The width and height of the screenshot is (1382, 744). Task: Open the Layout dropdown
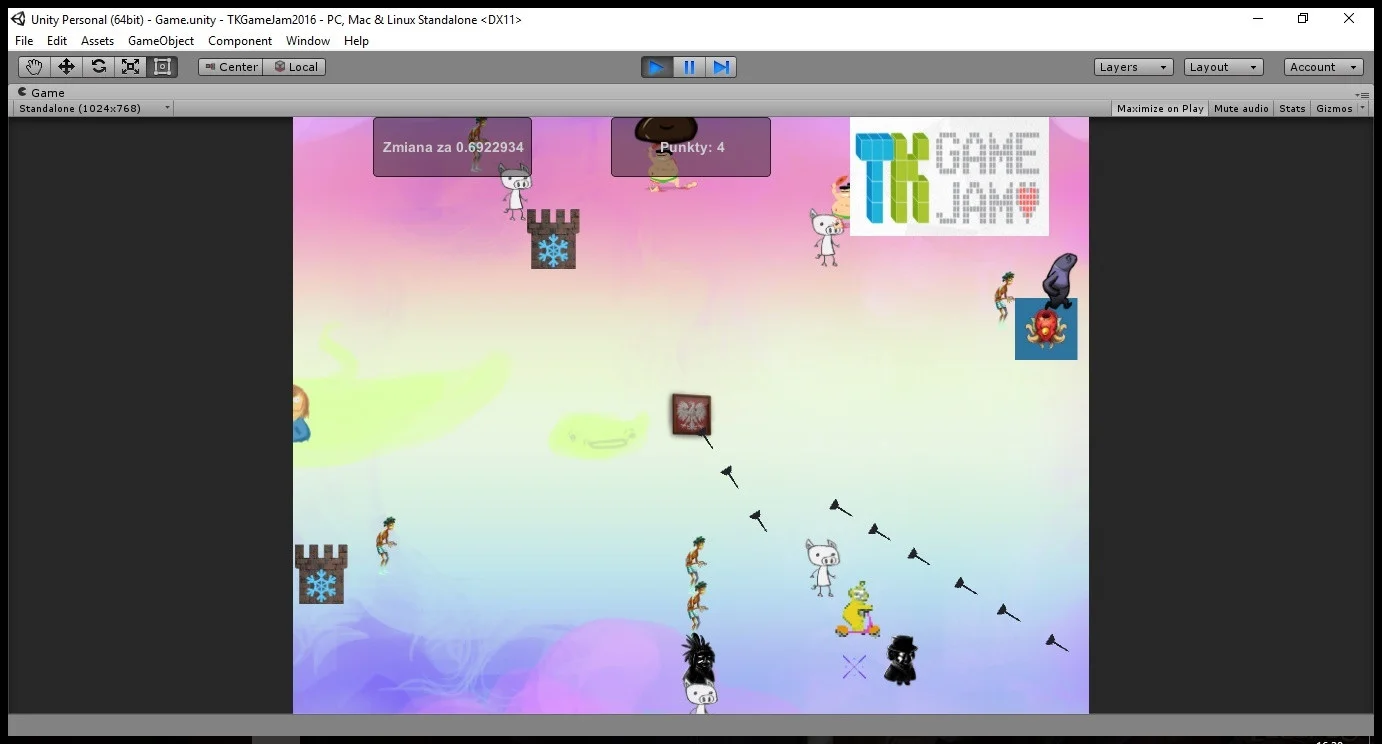(1224, 67)
